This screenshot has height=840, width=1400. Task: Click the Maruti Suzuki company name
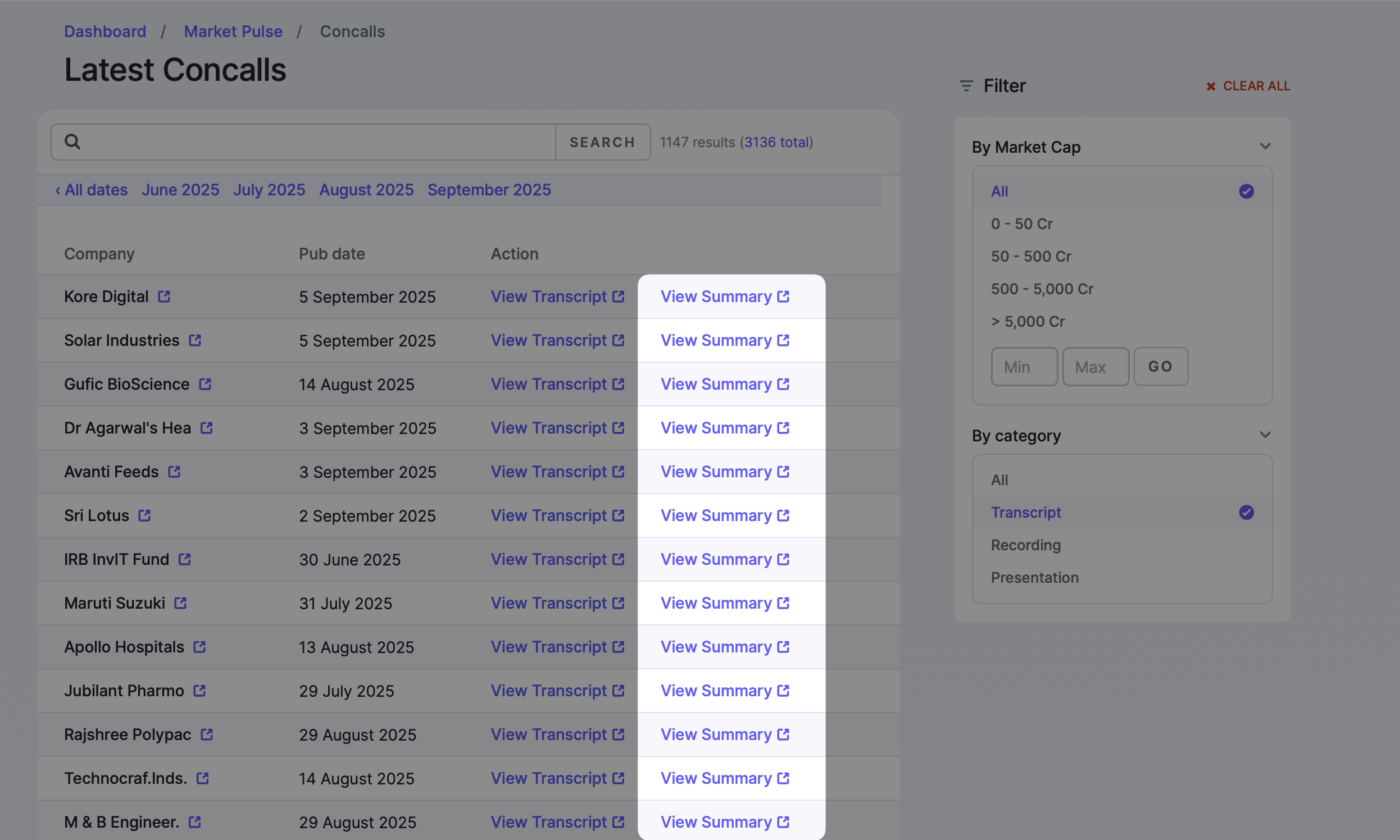point(115,603)
